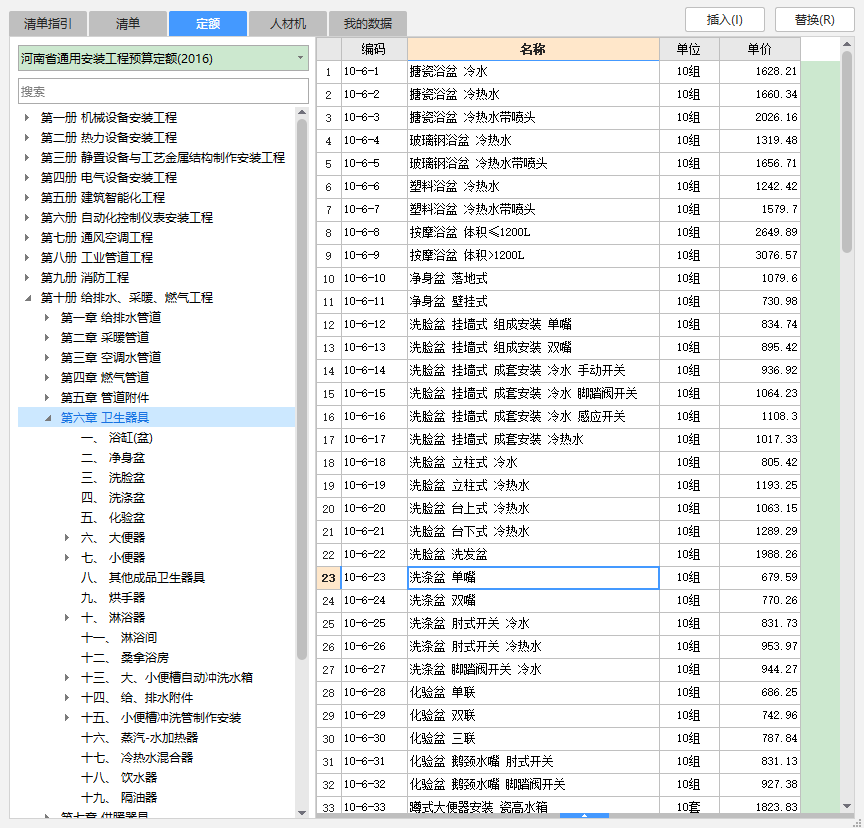Switch to the 清单指引 tab
Screen dimensions: 864x828
click(48, 23)
